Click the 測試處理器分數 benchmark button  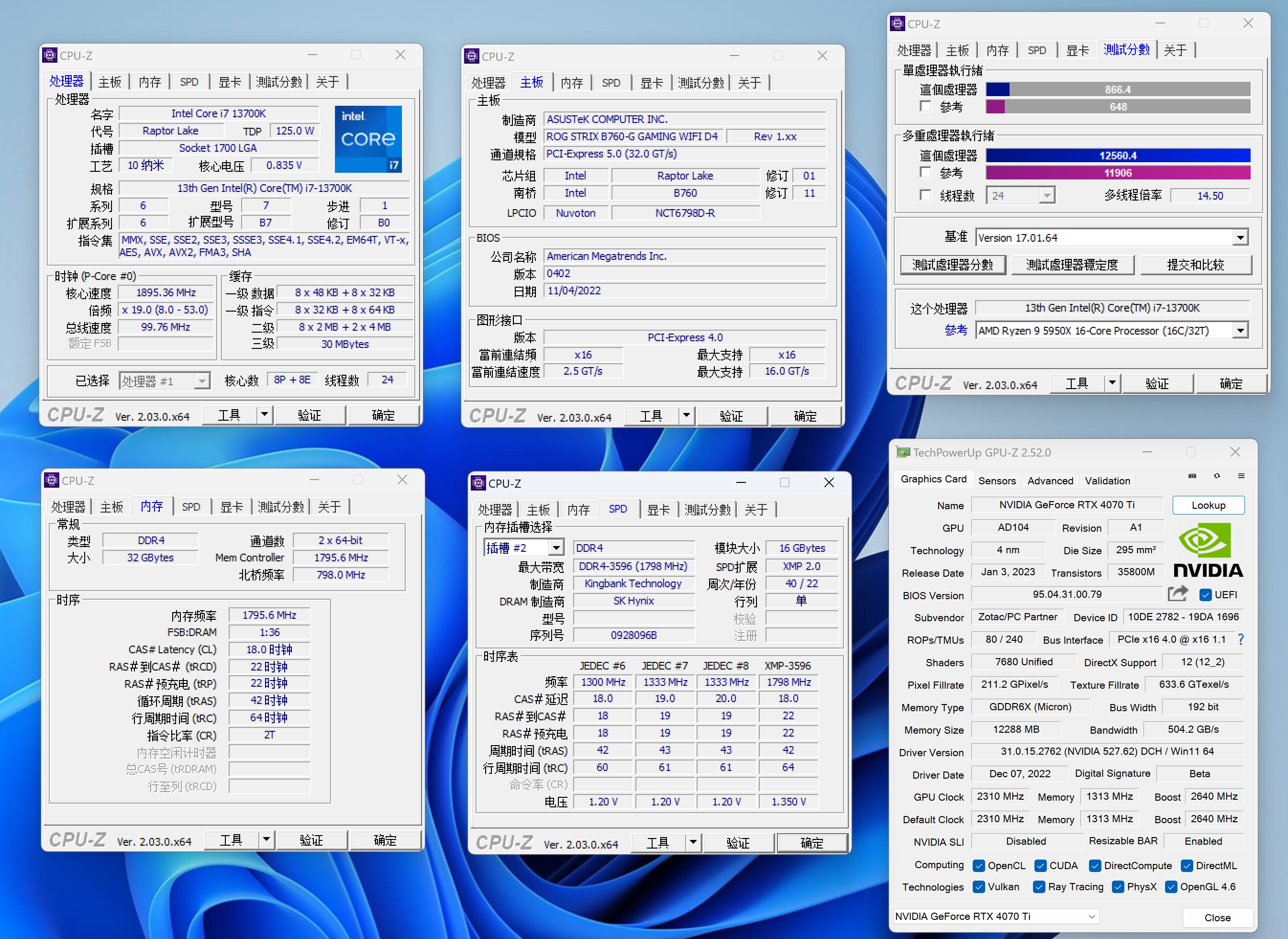point(953,264)
